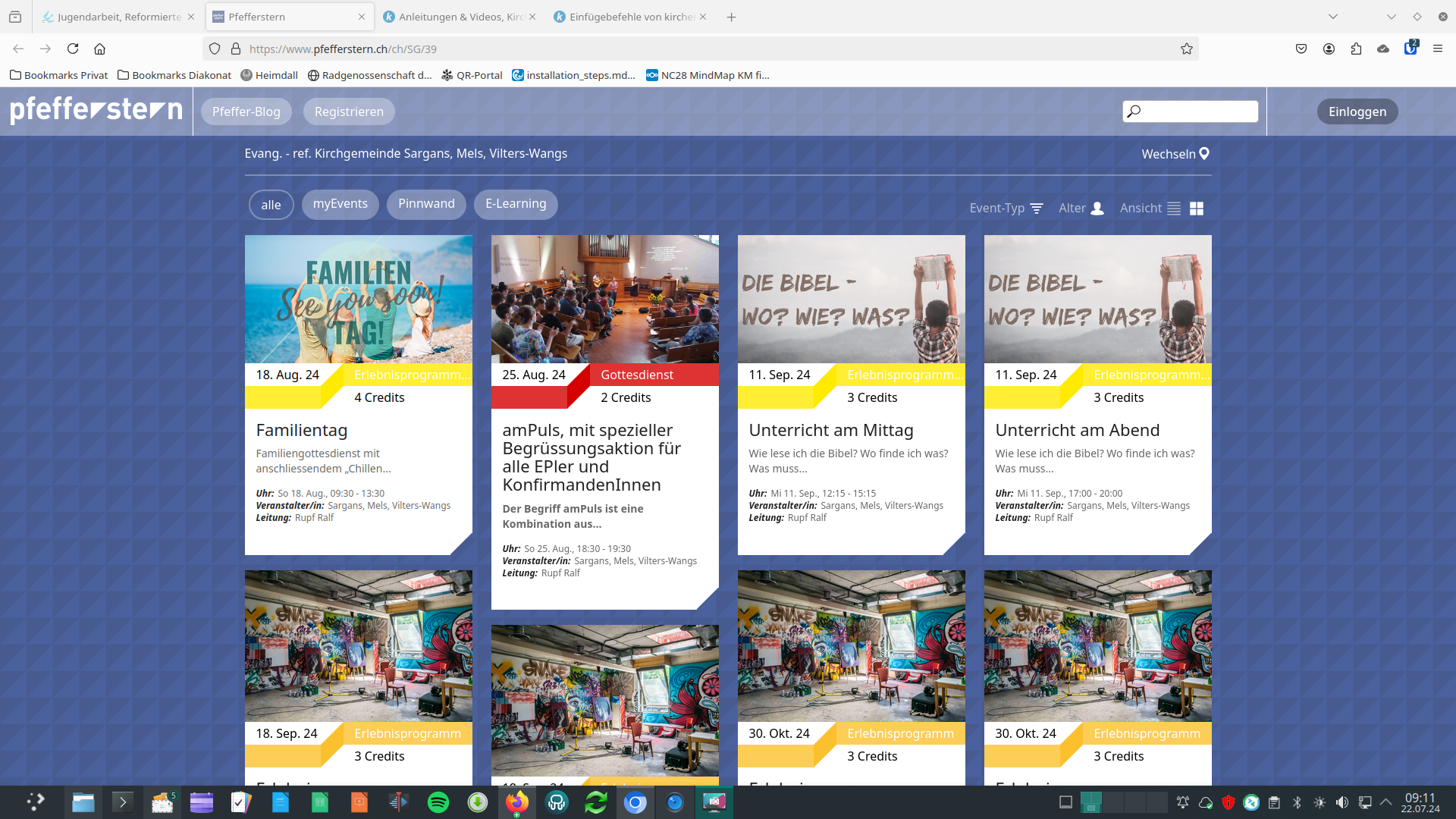Close the Pfefferstern tab
Viewport: 1456px width, 819px height.
coord(362,17)
